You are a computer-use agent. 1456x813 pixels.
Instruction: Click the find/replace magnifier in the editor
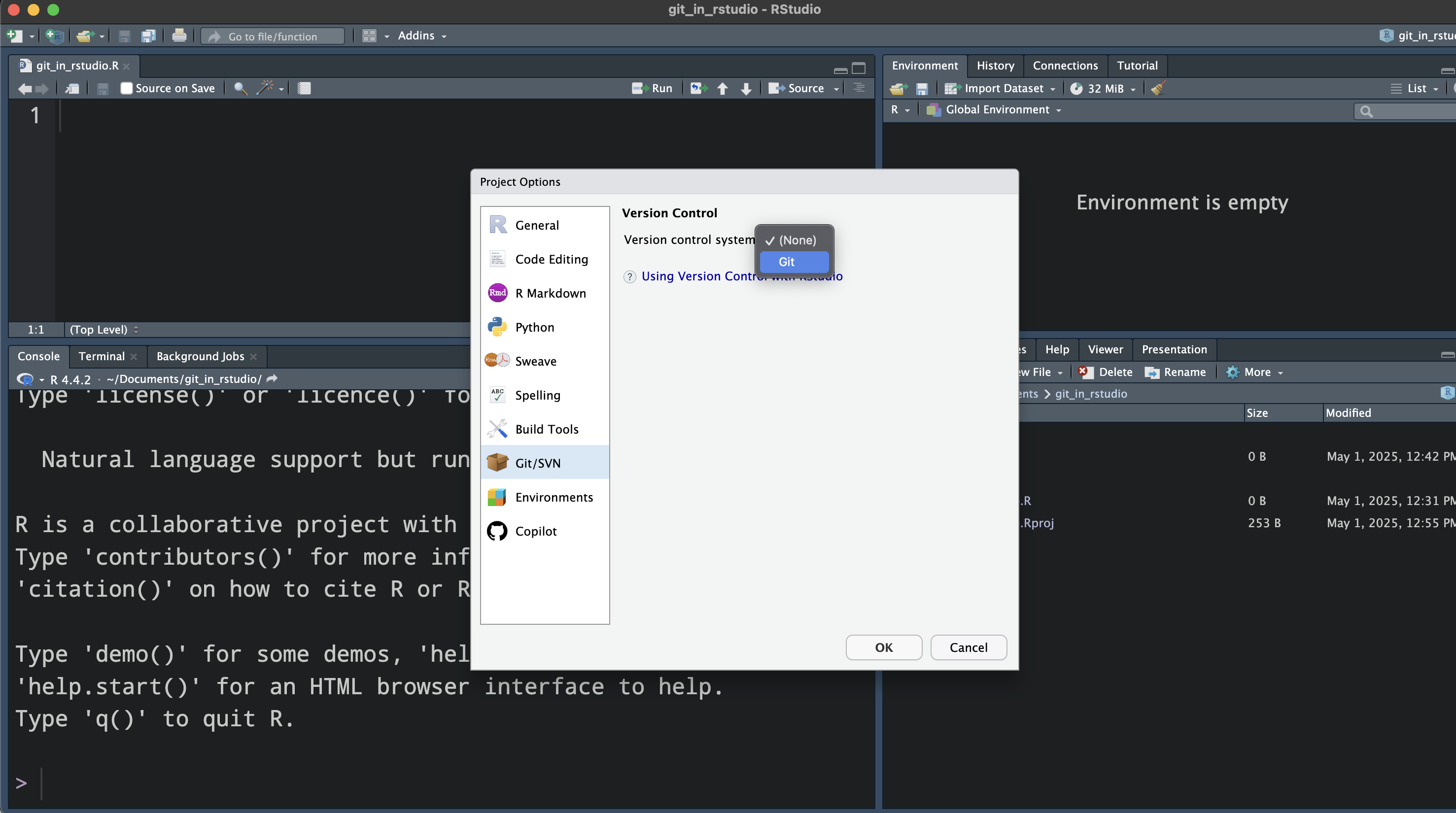pyautogui.click(x=240, y=89)
